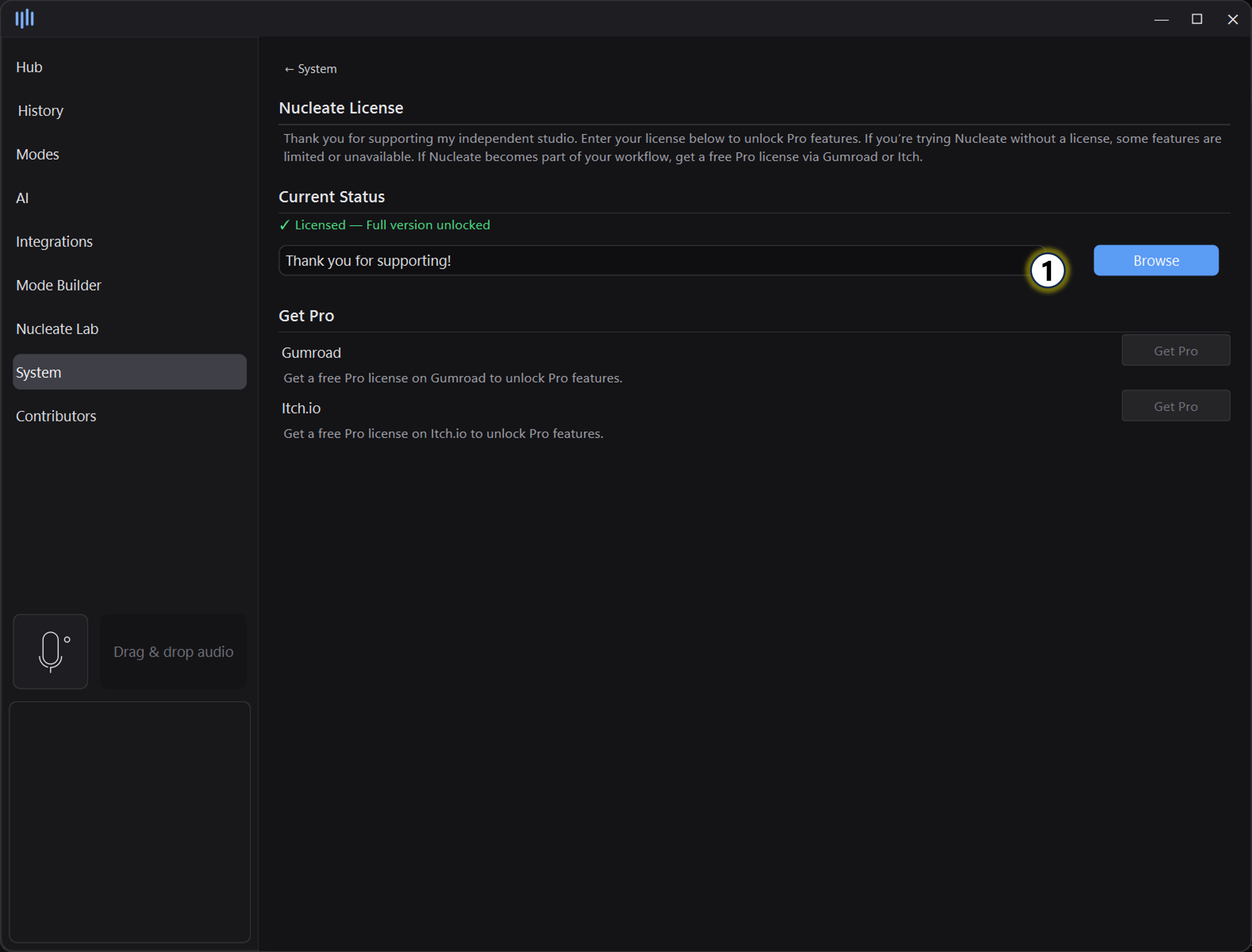Click the Licensed — Full version unlocked status
This screenshot has height=952, width=1252.
(x=385, y=225)
